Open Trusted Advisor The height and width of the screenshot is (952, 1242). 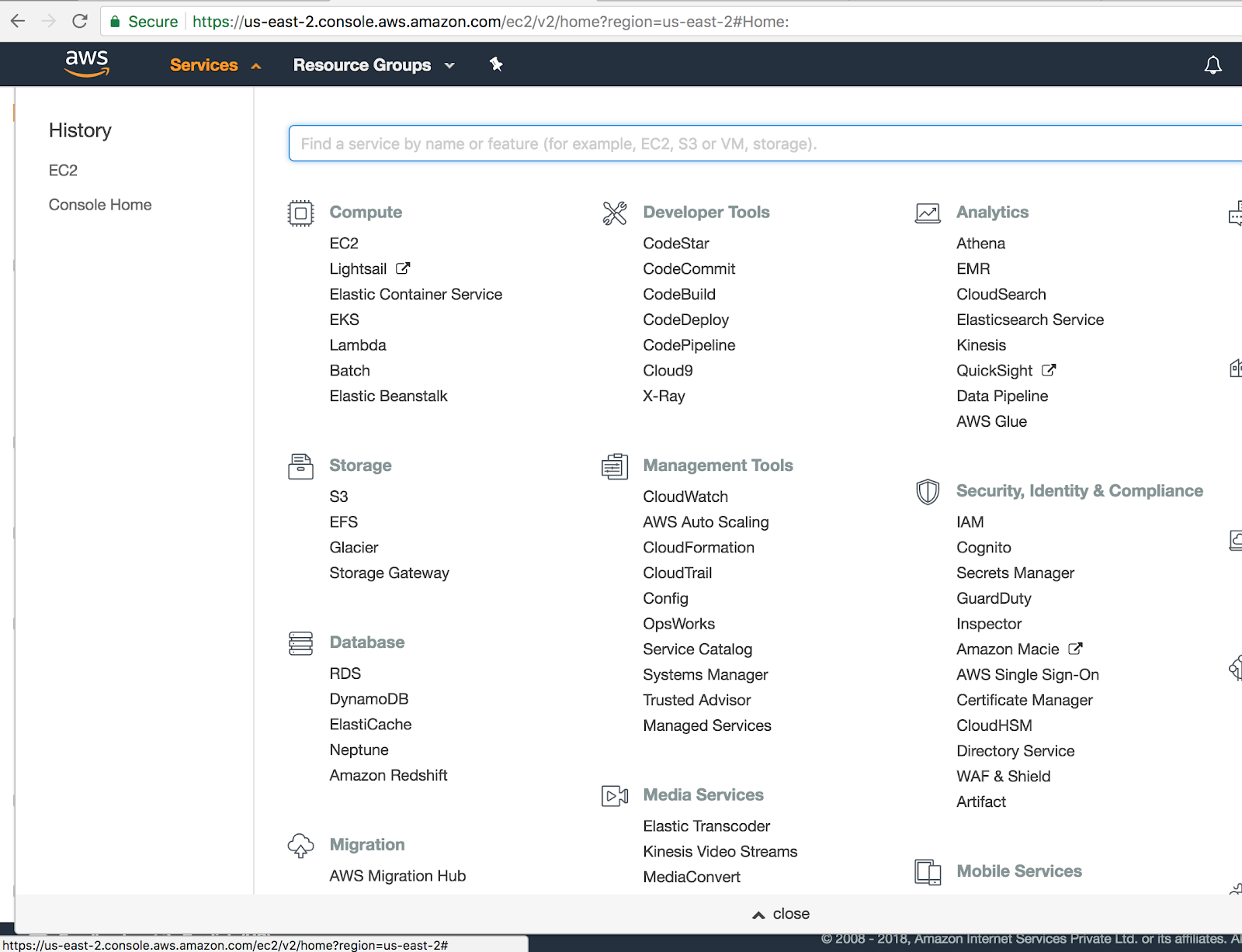[x=697, y=700]
